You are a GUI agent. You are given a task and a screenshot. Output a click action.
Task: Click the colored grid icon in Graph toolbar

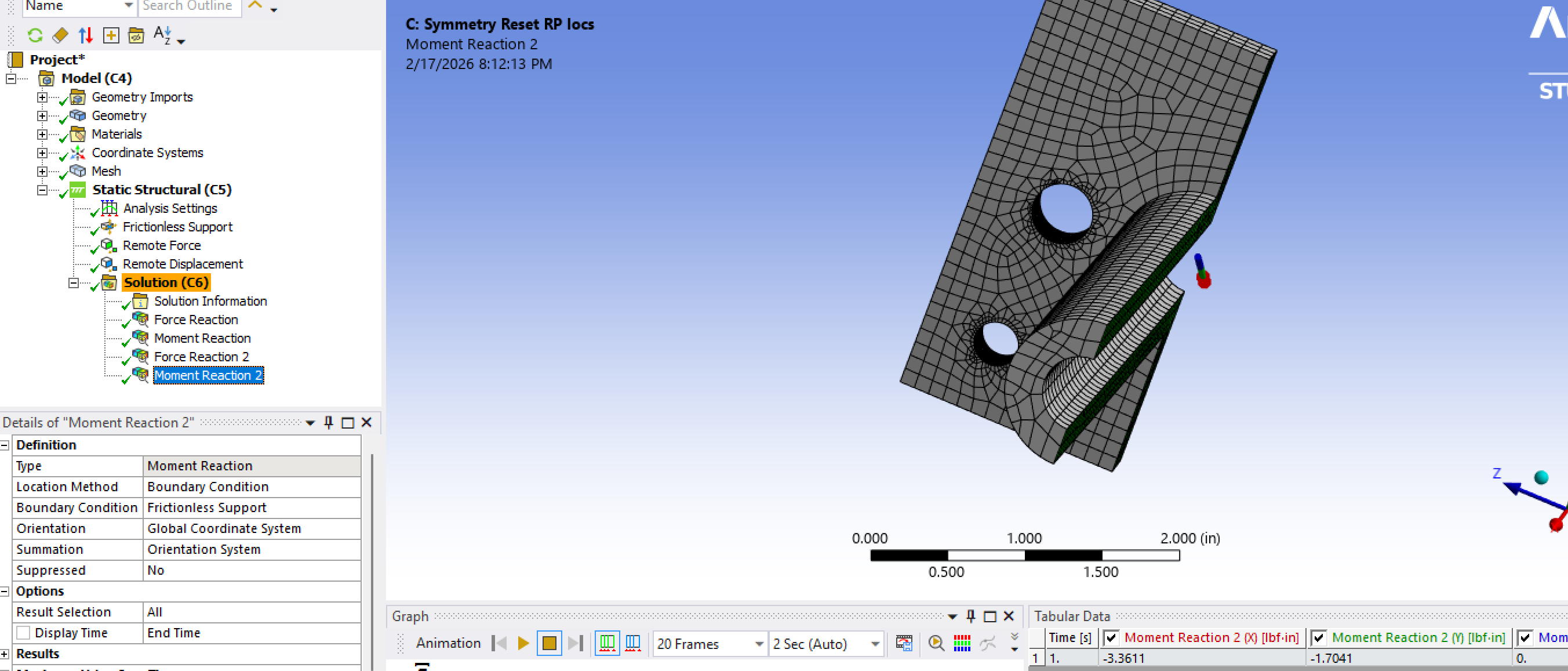962,644
